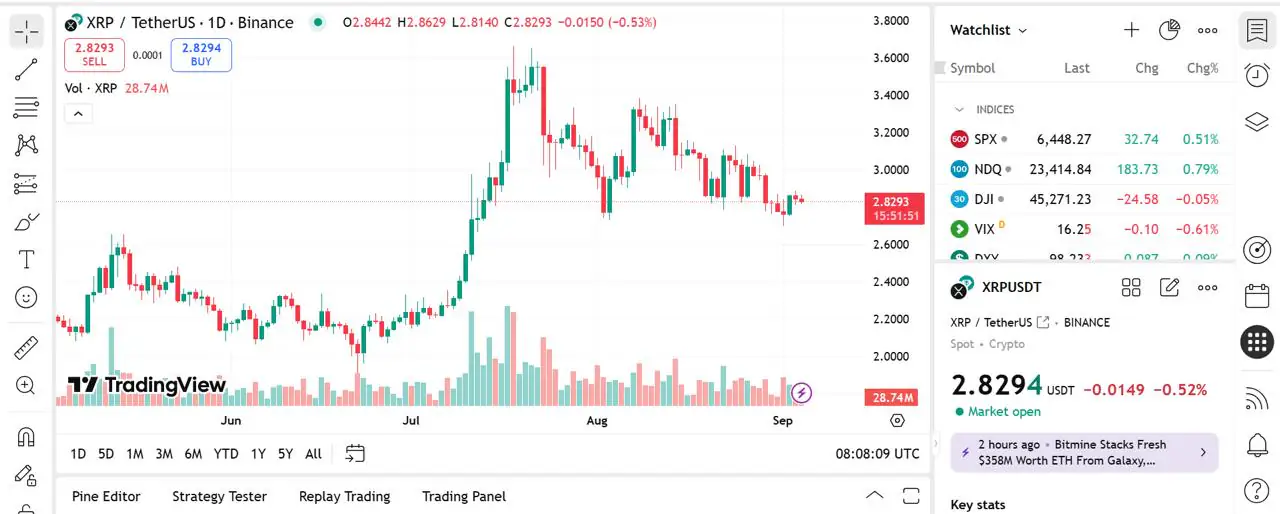Image resolution: width=1280 pixels, height=514 pixels.
Task: Open the text annotation tool
Action: pos(26,260)
